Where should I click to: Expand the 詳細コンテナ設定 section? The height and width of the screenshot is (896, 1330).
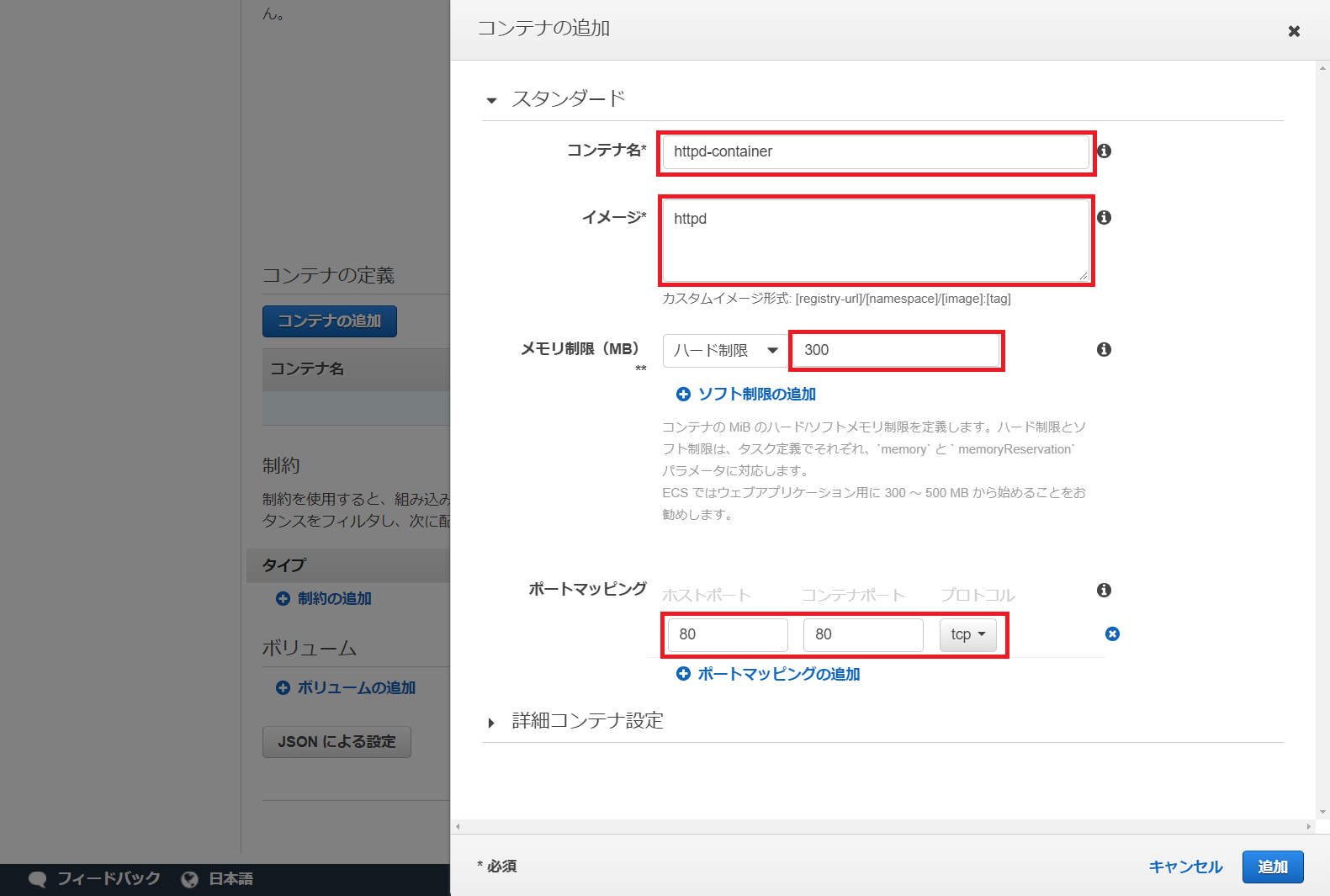pos(491,723)
